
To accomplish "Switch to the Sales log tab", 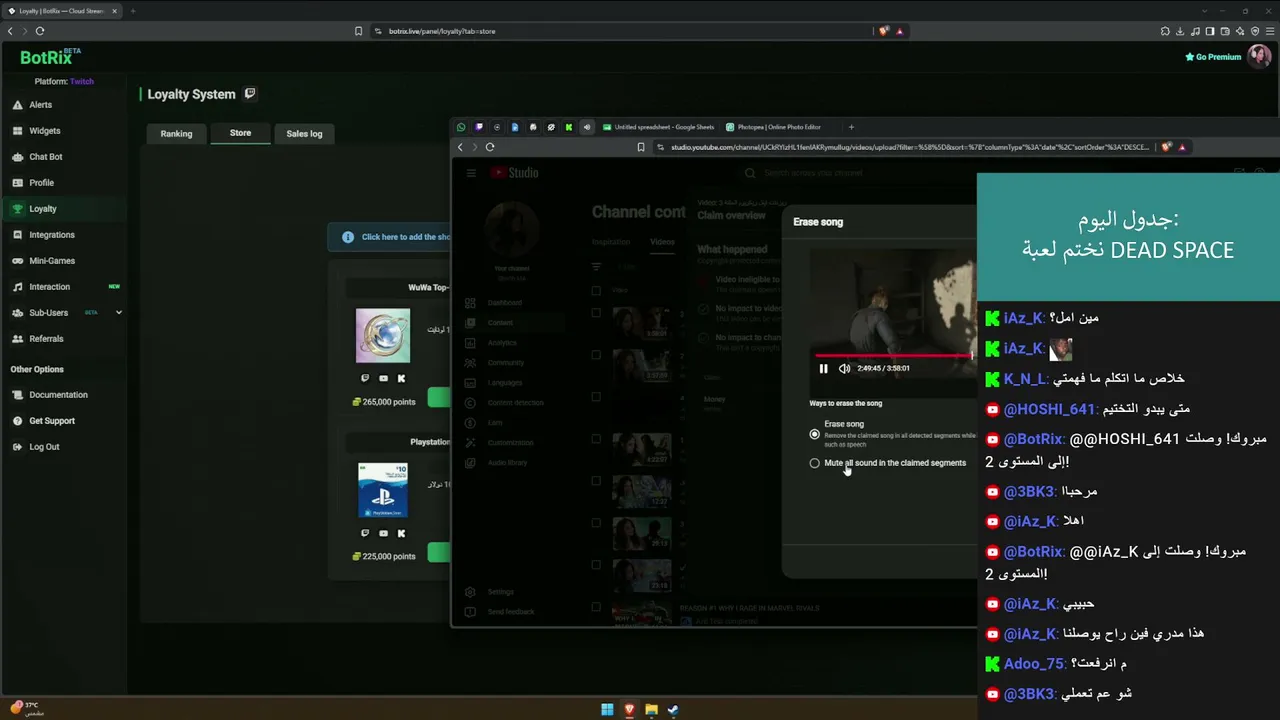I will click(x=304, y=134).
